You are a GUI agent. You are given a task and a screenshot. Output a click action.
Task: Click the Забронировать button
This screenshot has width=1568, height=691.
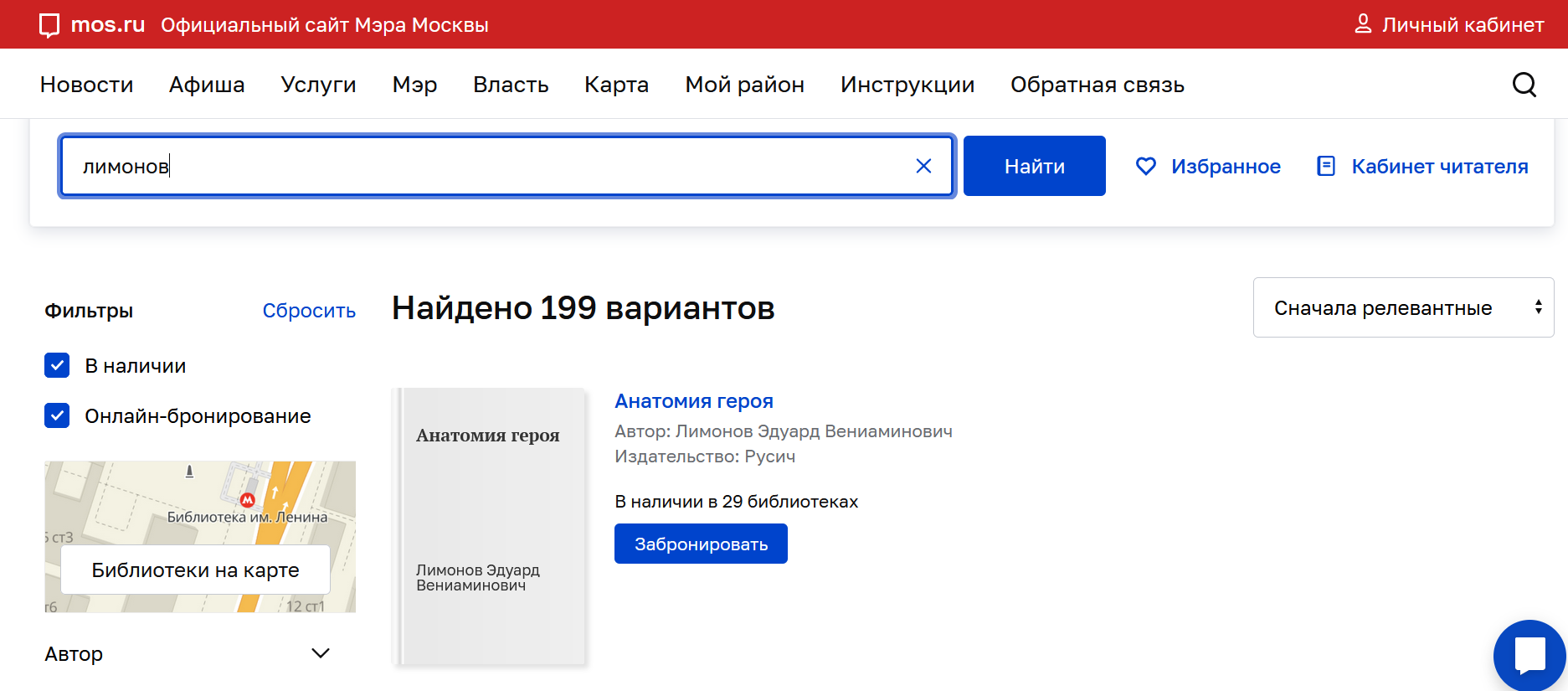coord(701,544)
